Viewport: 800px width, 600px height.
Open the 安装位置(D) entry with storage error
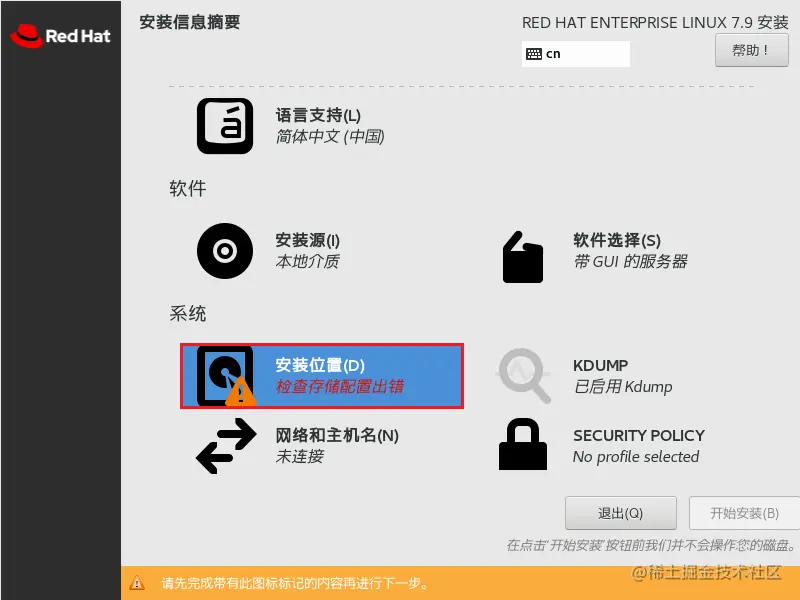[322, 376]
